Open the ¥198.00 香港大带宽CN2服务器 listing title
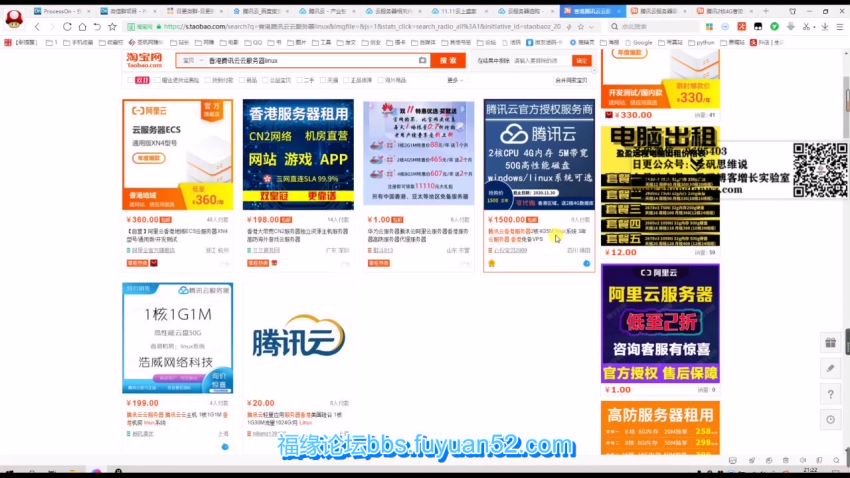Viewport: 850px width, 478px height. coord(298,235)
